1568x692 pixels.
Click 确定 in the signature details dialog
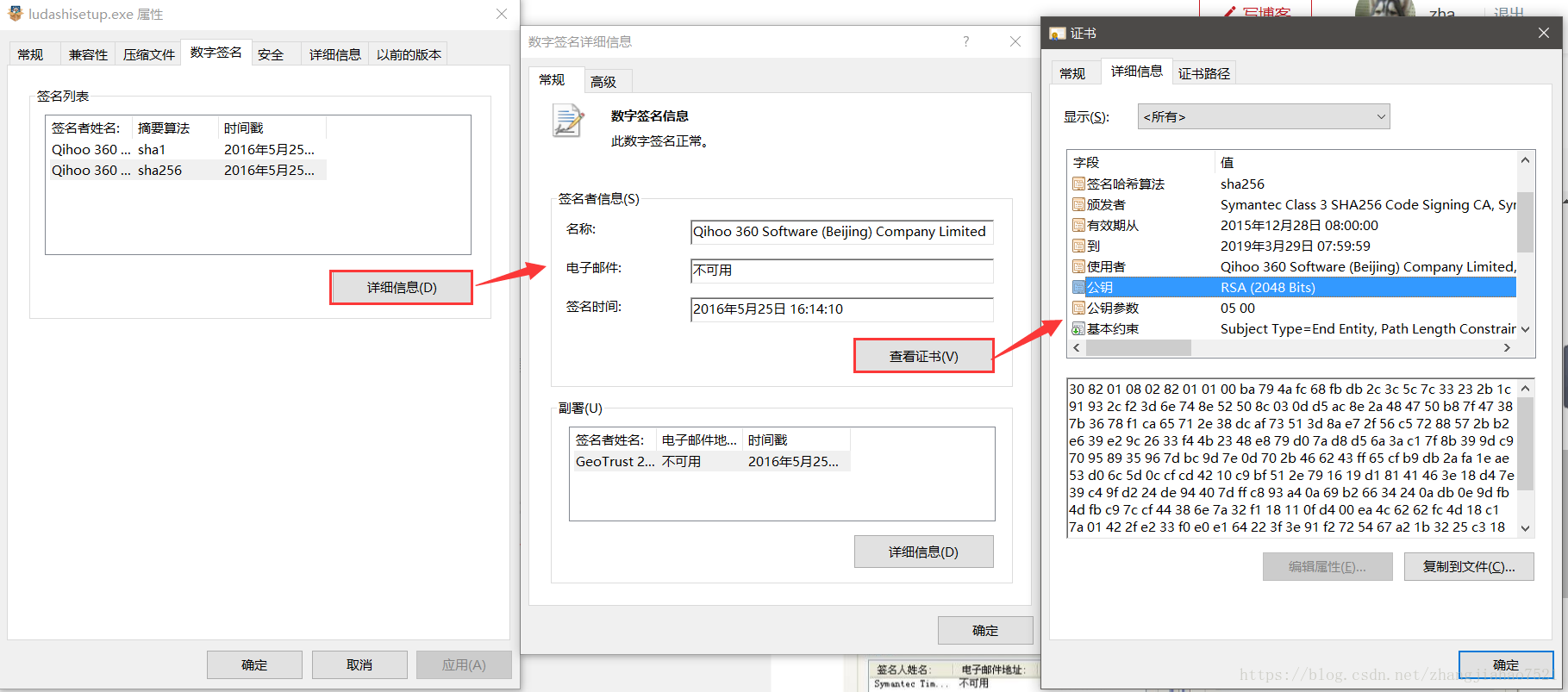(x=985, y=630)
